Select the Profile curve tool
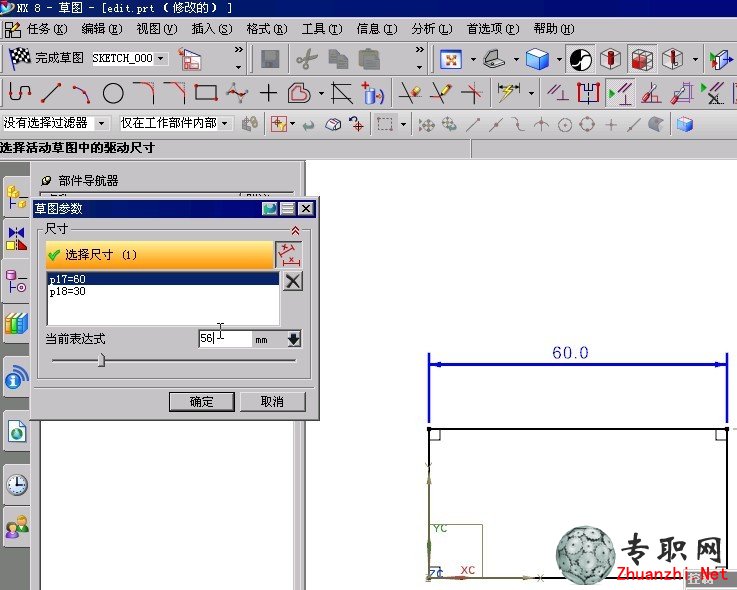The image size is (737, 590). click(x=20, y=93)
